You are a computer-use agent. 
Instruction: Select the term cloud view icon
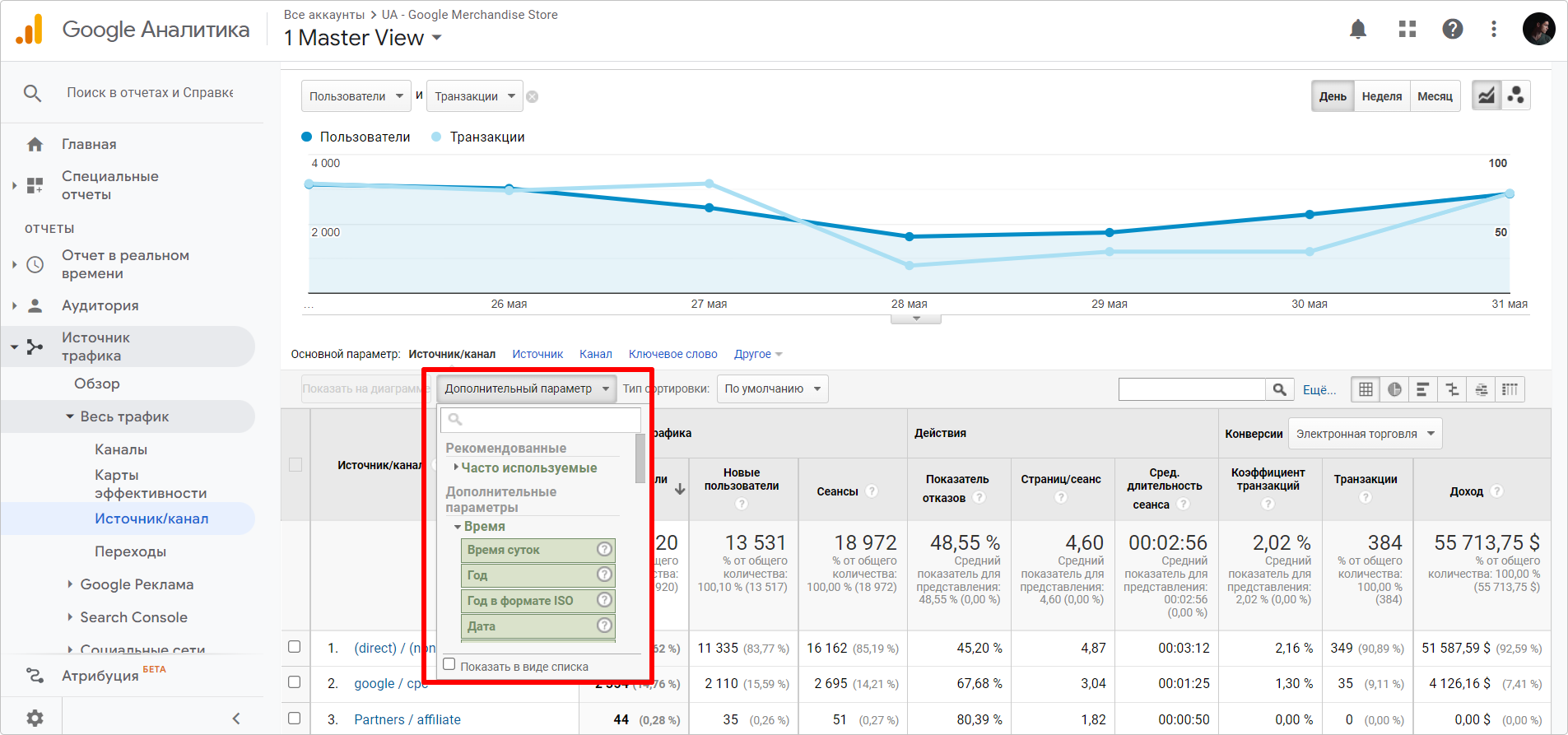[x=1481, y=389]
